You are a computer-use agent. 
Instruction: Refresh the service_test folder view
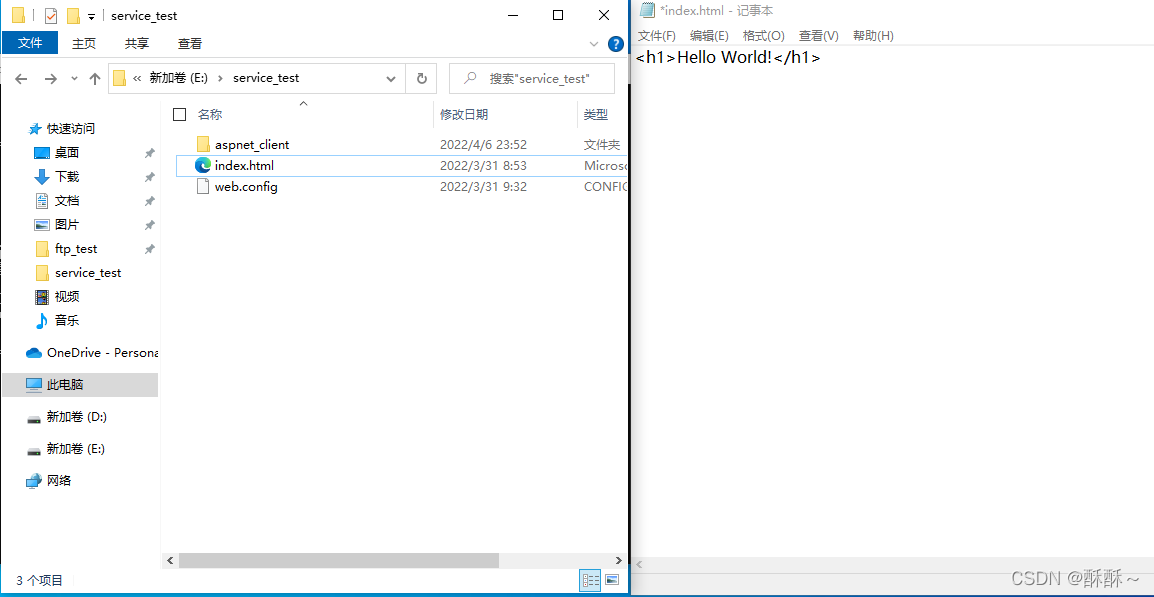(x=422, y=78)
